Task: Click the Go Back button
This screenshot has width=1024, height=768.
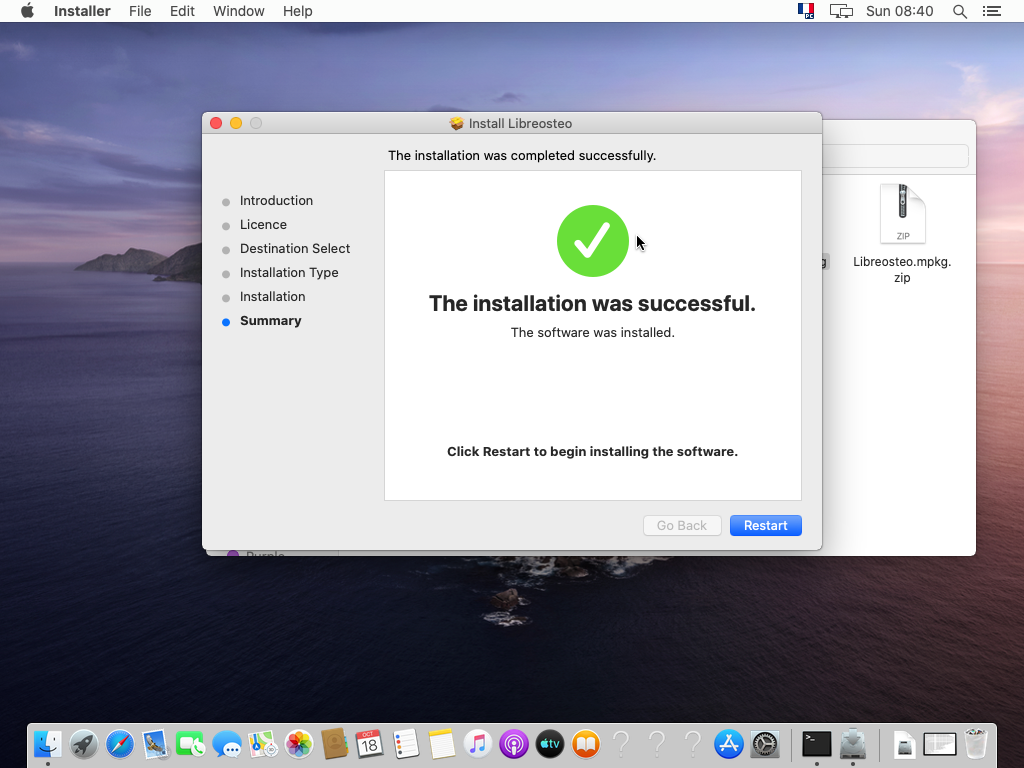Action: (x=682, y=526)
